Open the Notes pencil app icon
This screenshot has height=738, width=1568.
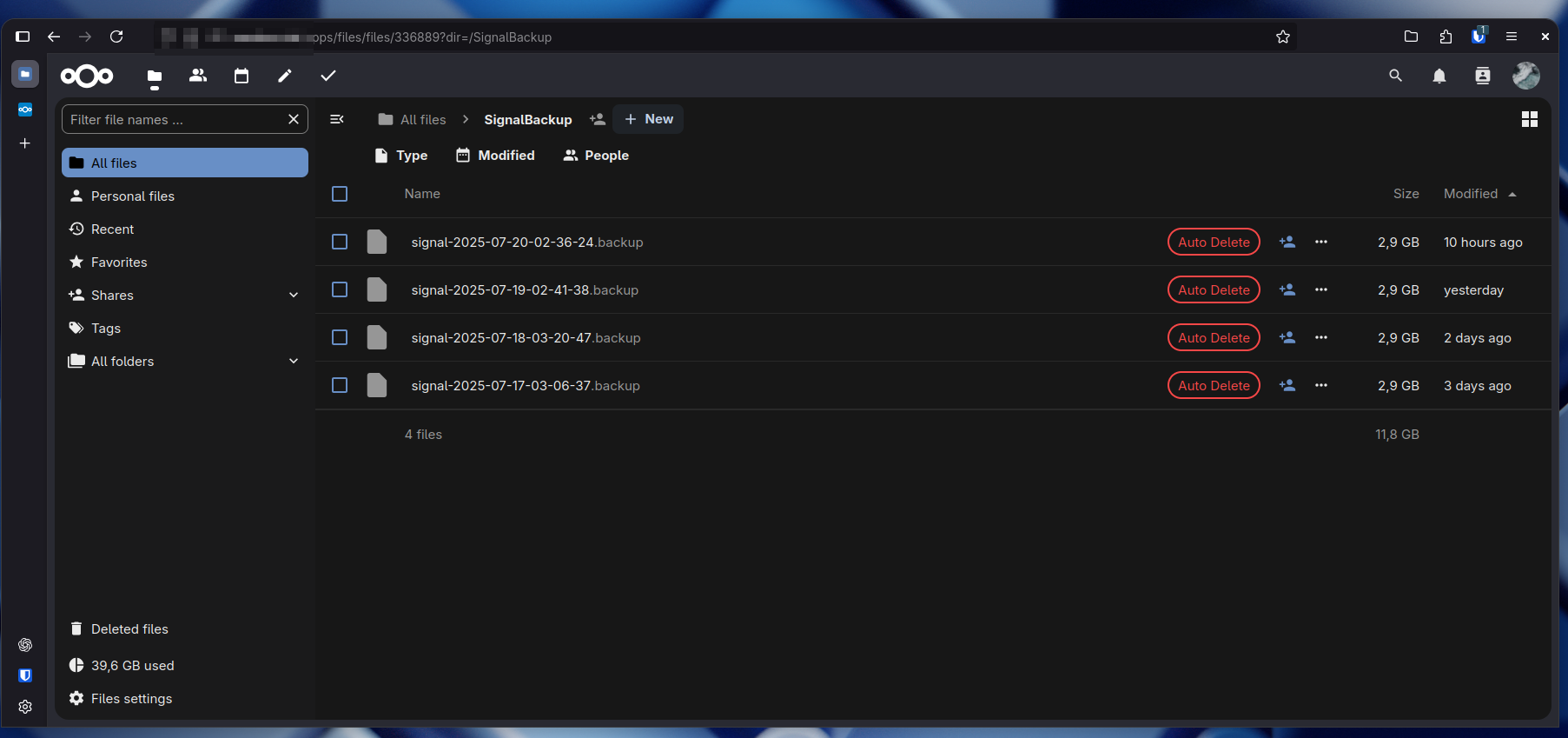click(x=285, y=76)
